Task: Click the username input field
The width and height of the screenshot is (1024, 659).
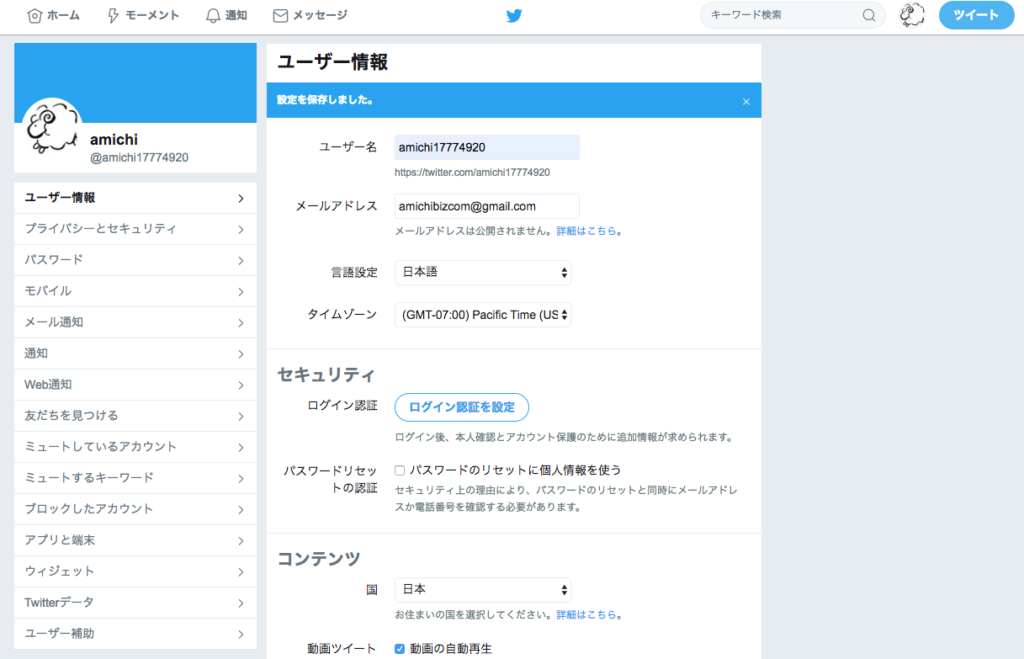Action: pyautogui.click(x=487, y=147)
